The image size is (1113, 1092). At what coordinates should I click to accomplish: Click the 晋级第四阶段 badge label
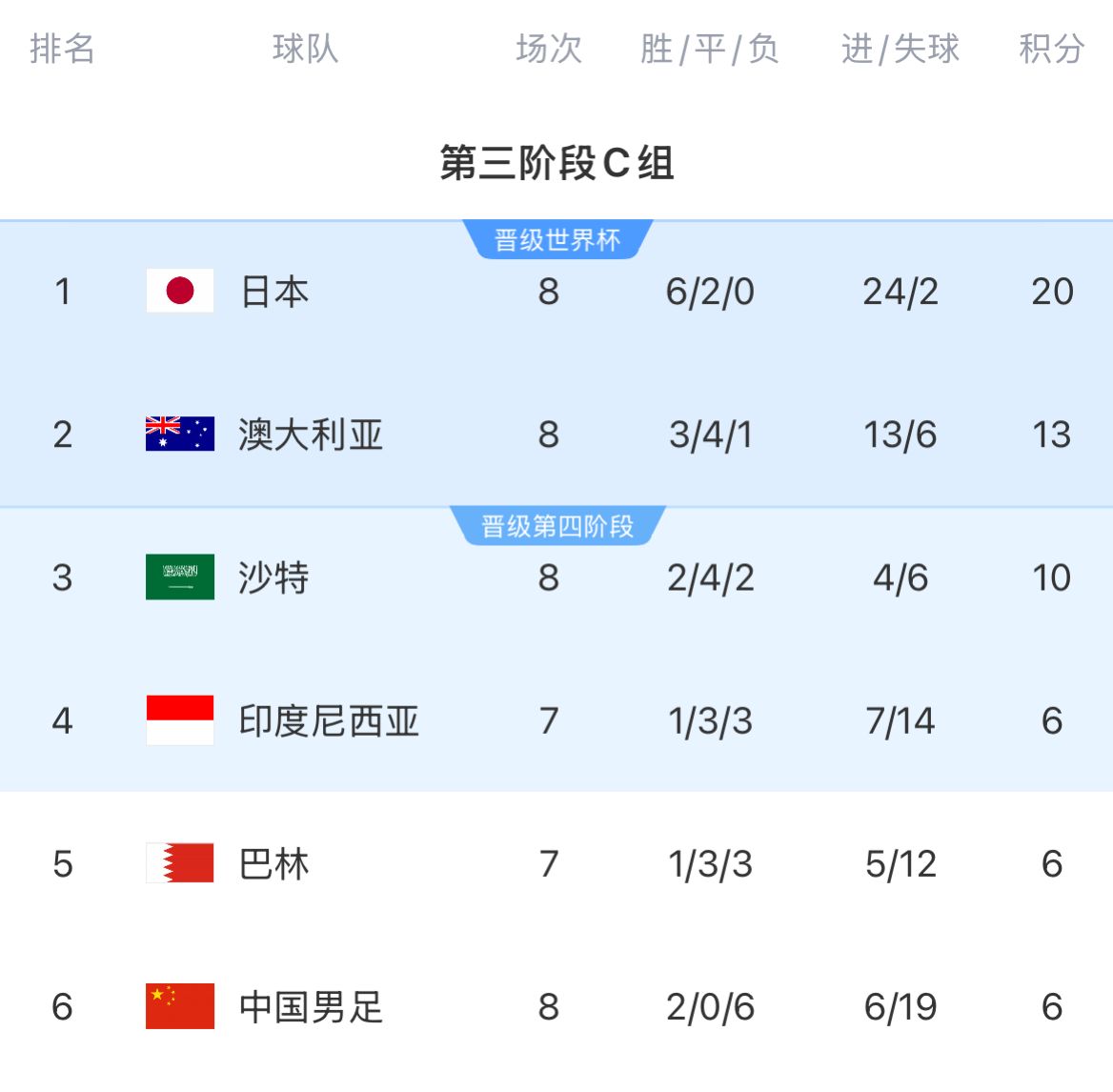click(557, 526)
